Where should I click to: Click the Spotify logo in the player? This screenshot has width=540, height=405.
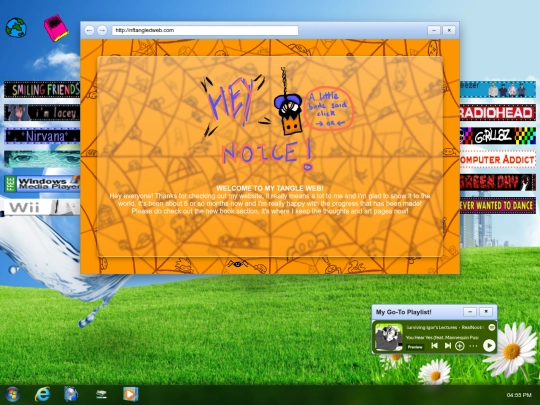(491, 327)
